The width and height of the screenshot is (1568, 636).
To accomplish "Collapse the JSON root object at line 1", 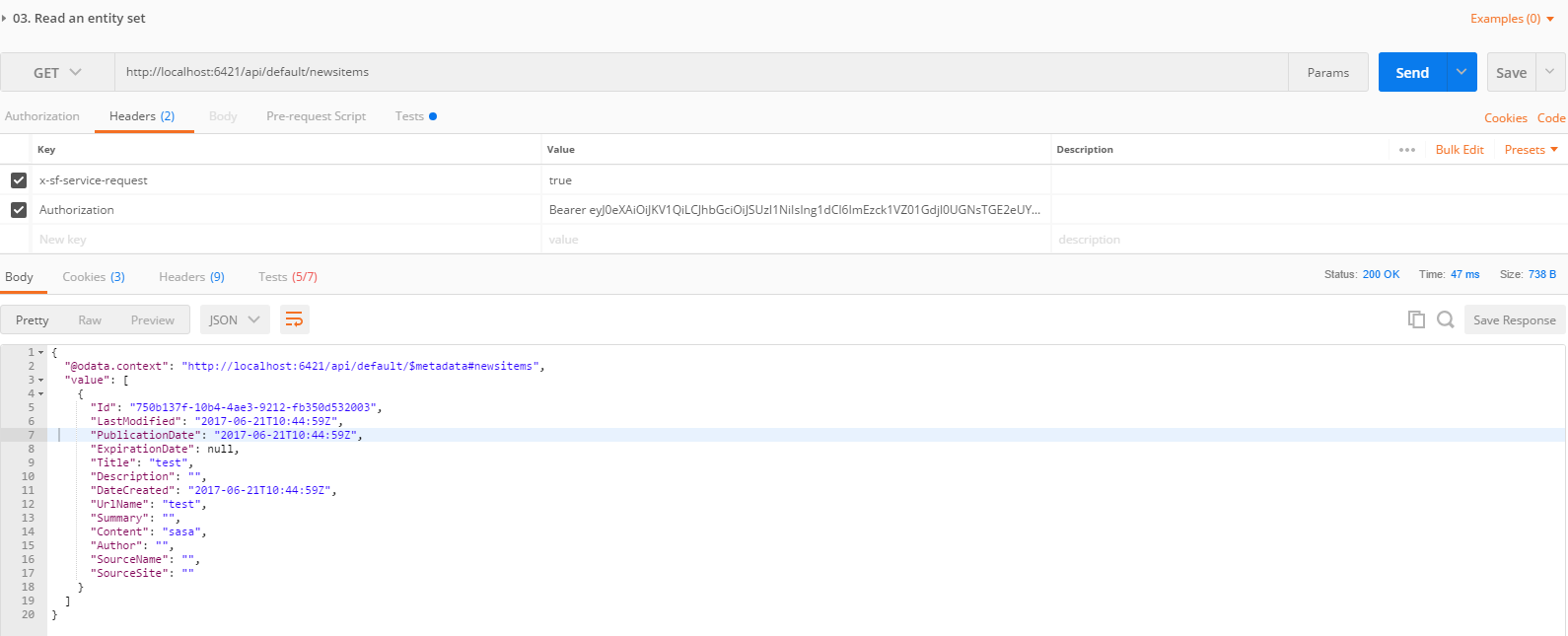I will (41, 352).
